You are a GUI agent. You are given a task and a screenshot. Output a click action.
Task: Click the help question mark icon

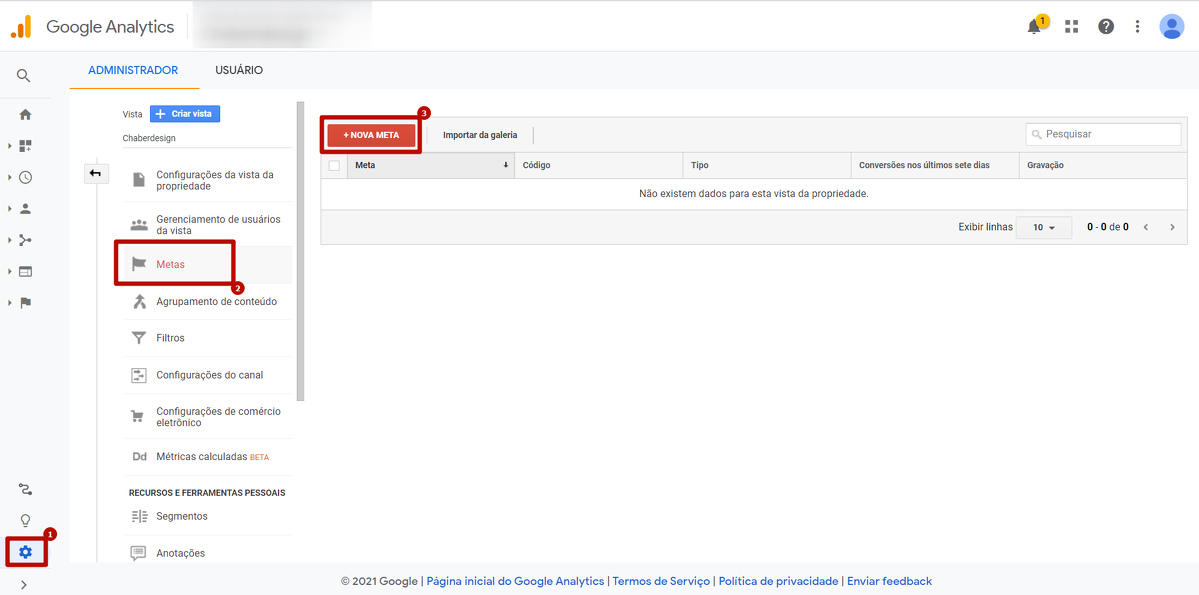pos(1106,27)
